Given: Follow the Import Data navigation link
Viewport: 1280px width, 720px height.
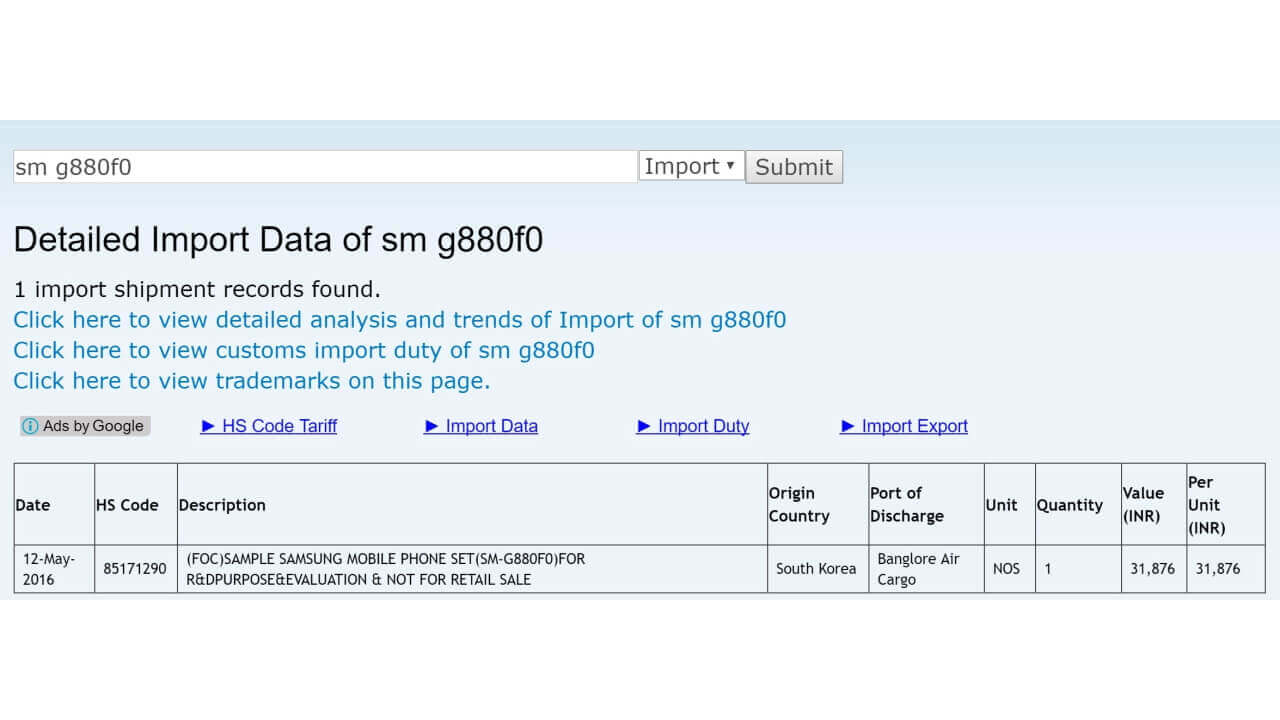Looking at the screenshot, I should click(488, 426).
